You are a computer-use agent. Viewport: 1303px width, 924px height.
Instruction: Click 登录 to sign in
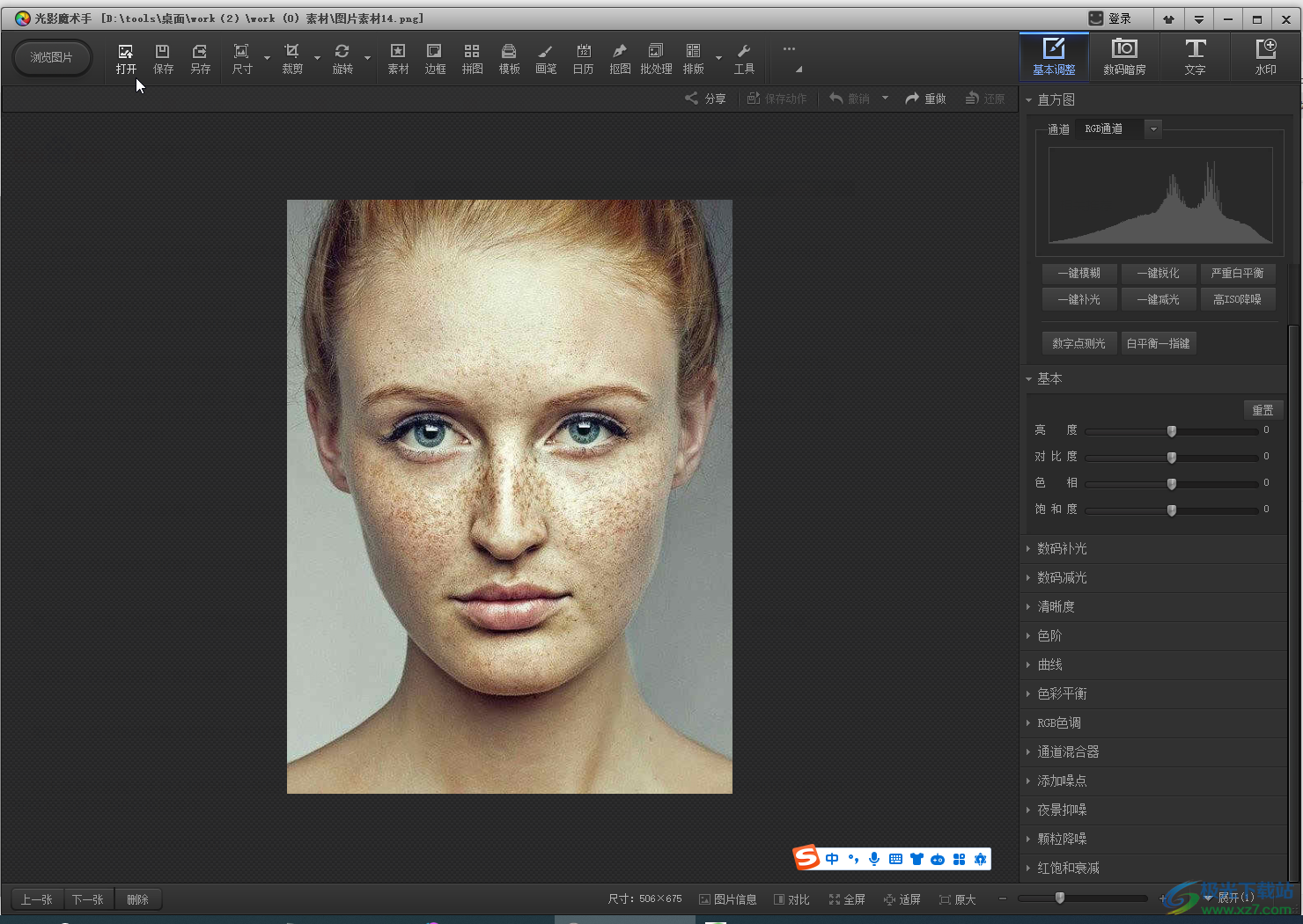[1111, 18]
